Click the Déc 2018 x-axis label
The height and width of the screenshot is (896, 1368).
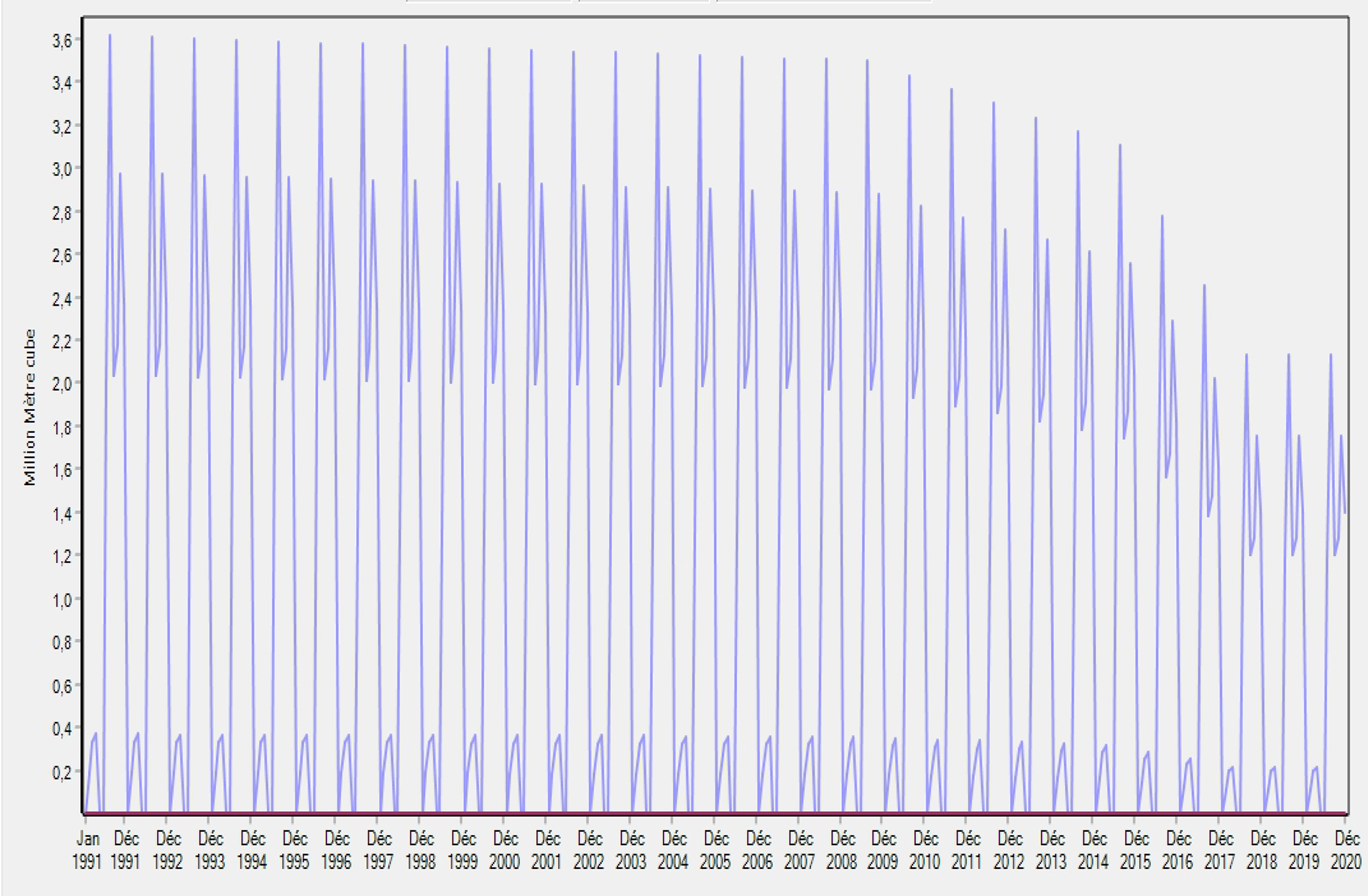1262,850
